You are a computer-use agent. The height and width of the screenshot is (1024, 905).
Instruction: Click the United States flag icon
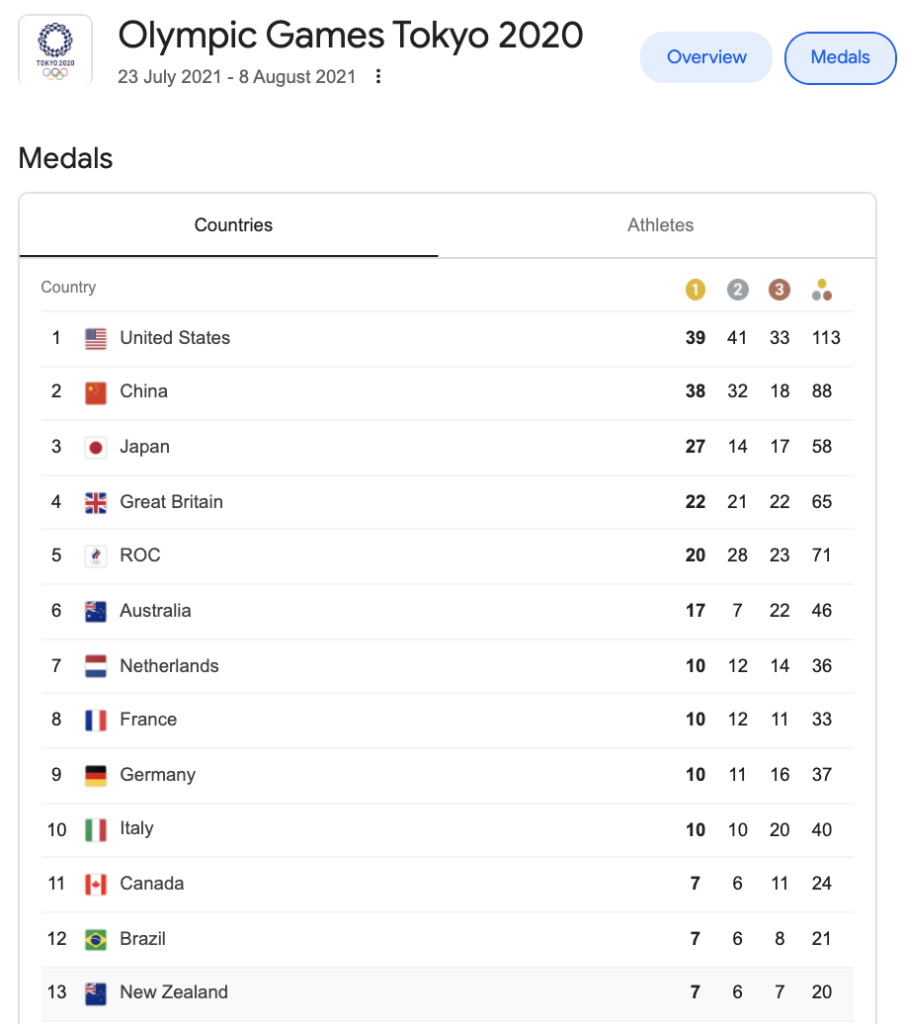(x=95, y=338)
